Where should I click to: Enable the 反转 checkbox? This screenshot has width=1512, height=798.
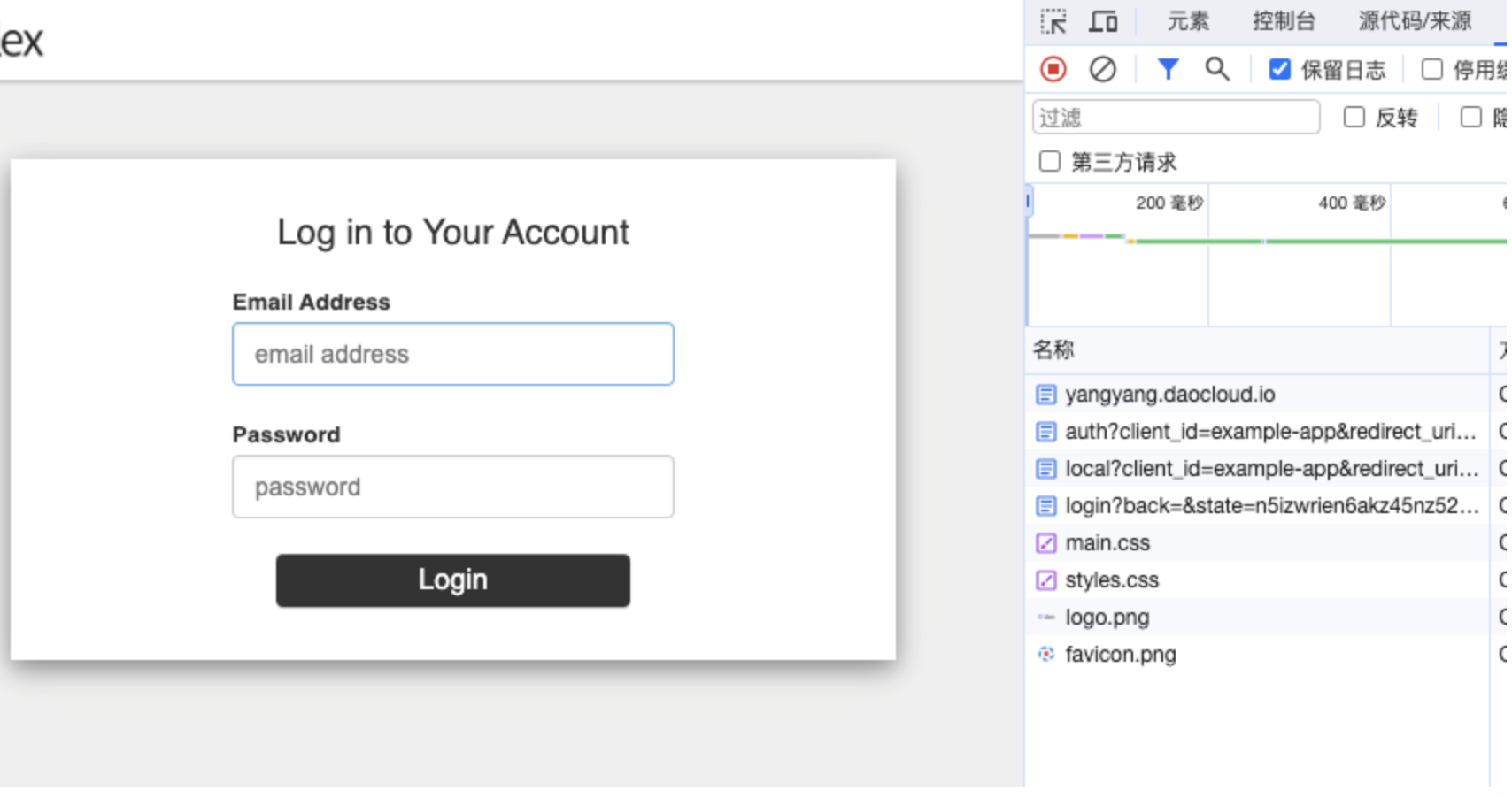(x=1354, y=118)
